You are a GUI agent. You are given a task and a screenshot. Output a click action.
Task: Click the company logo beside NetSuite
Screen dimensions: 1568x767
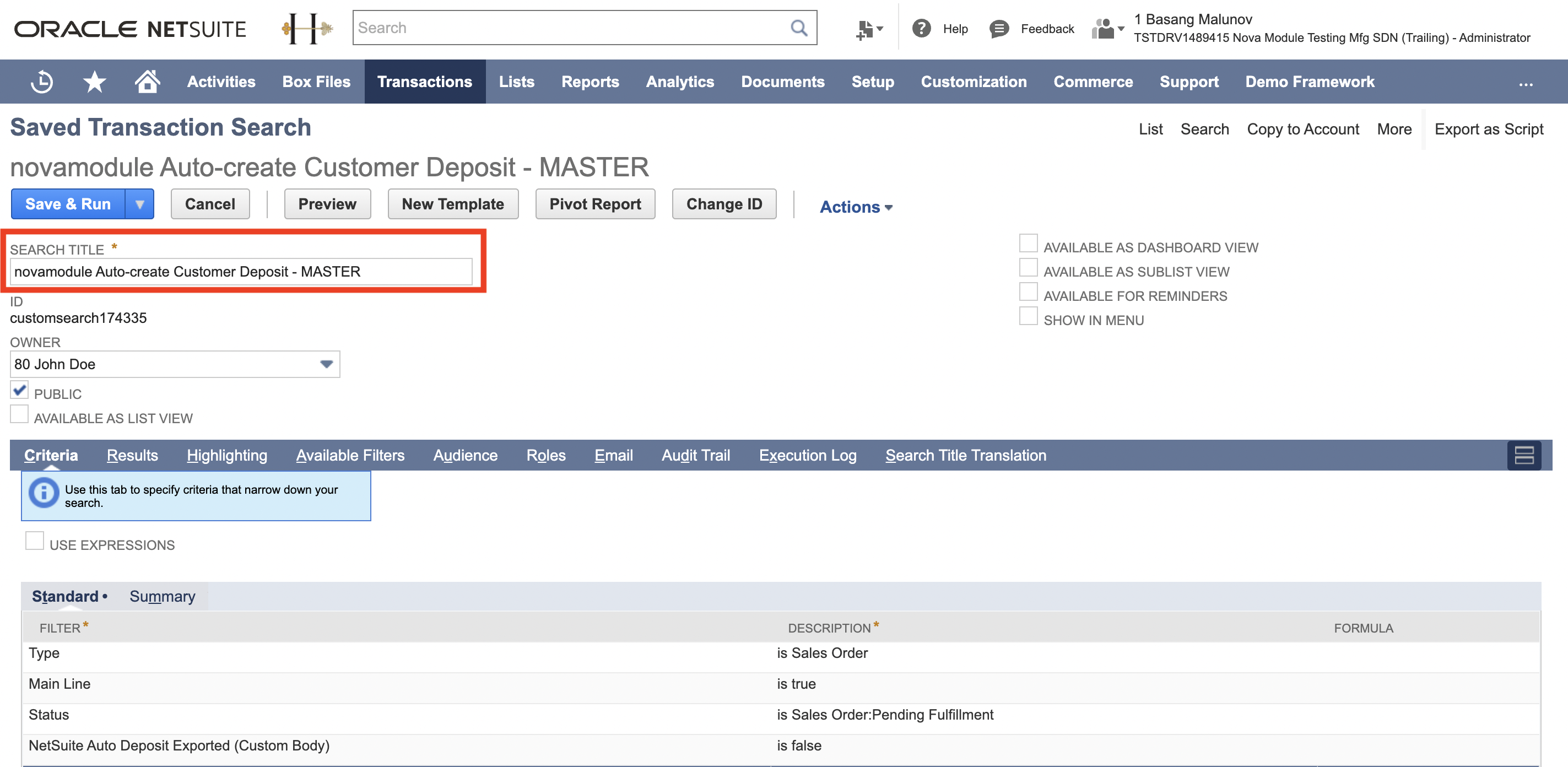click(x=307, y=28)
